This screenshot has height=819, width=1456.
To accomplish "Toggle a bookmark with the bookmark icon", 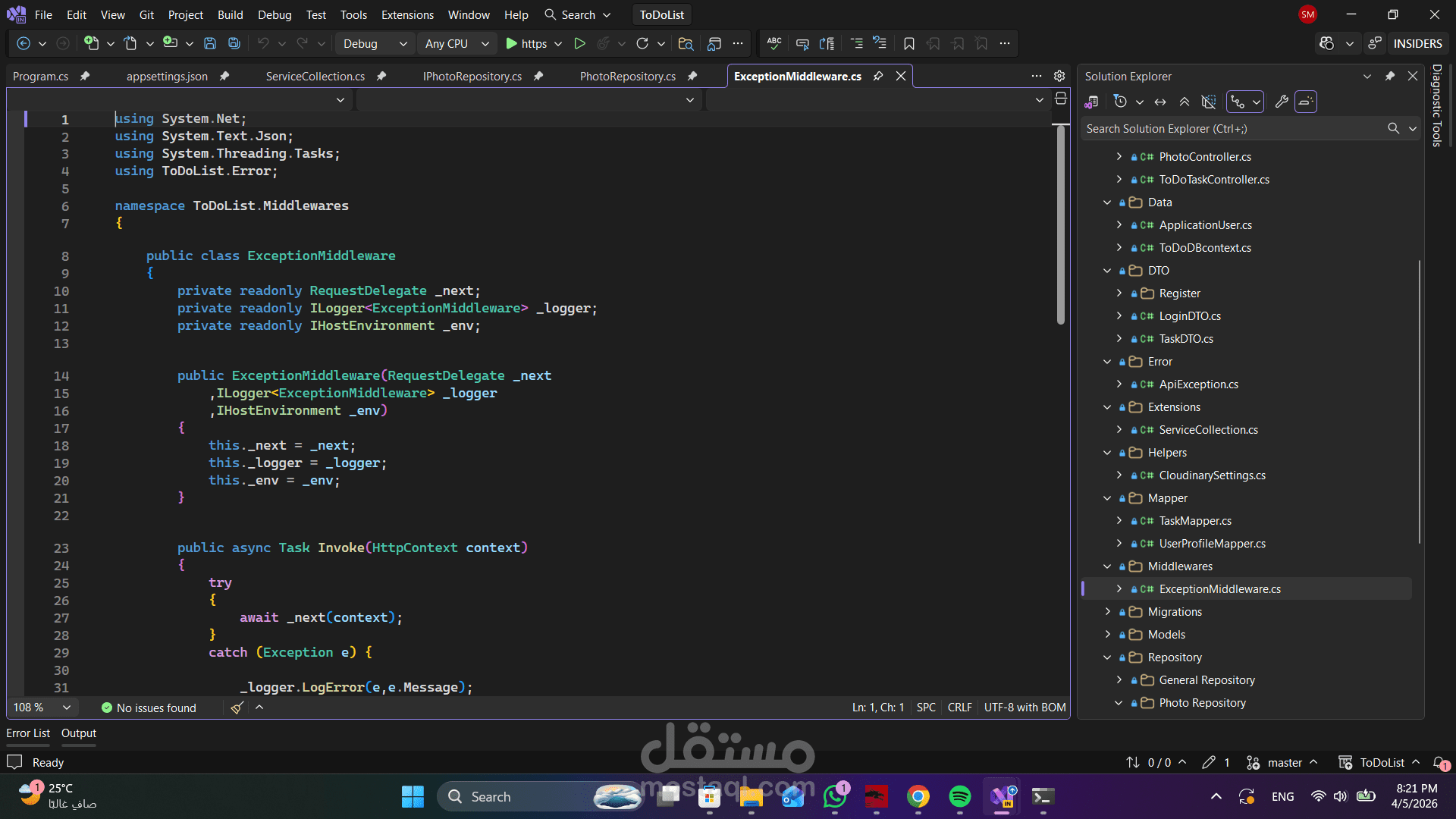I will click(x=908, y=44).
